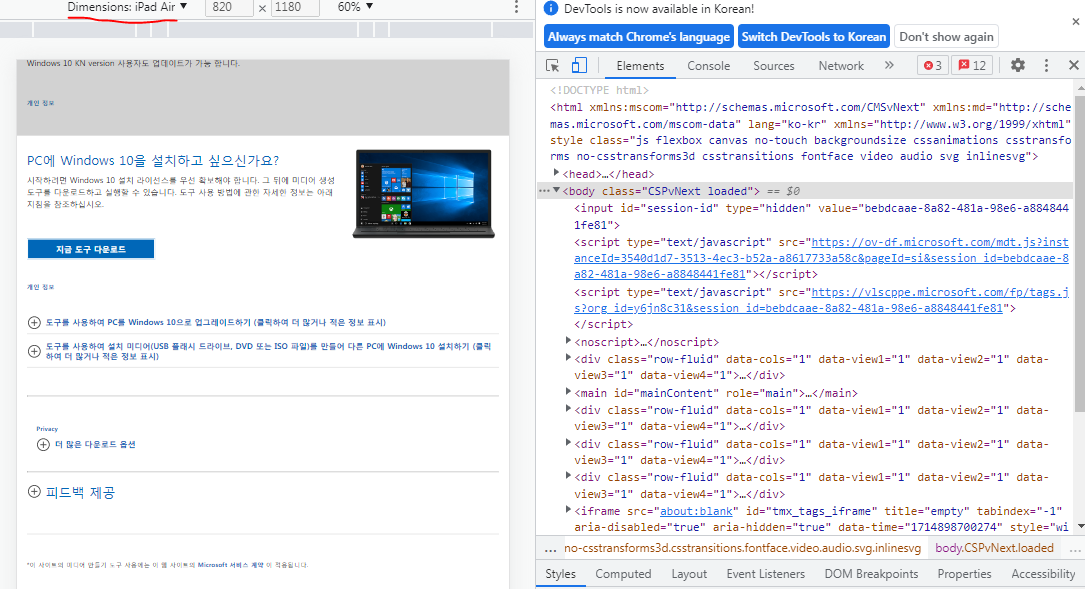Open DevTools settings gear
Screen dimensions: 1085x589
click(1018, 65)
